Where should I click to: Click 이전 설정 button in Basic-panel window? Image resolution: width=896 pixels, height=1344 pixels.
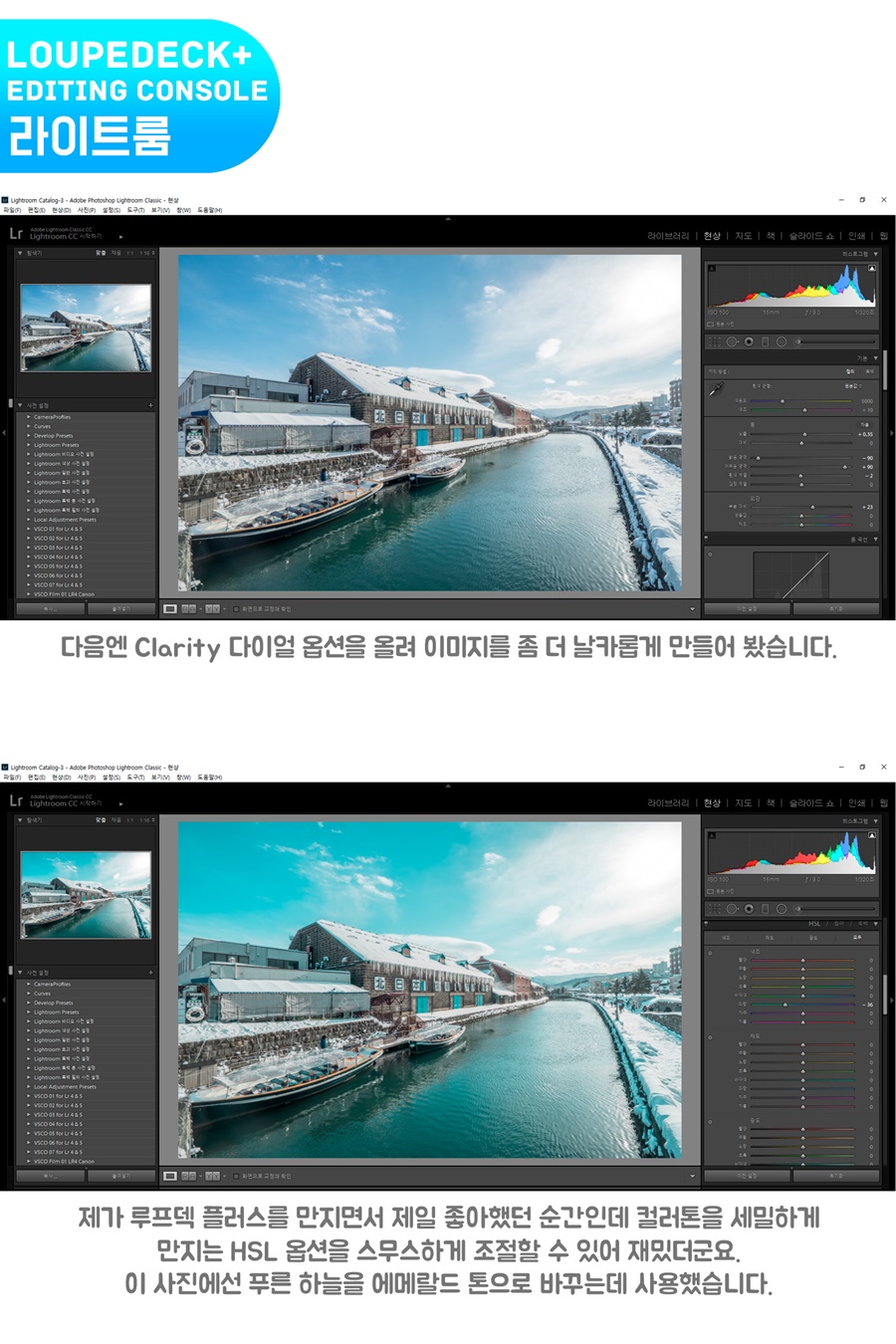(747, 608)
